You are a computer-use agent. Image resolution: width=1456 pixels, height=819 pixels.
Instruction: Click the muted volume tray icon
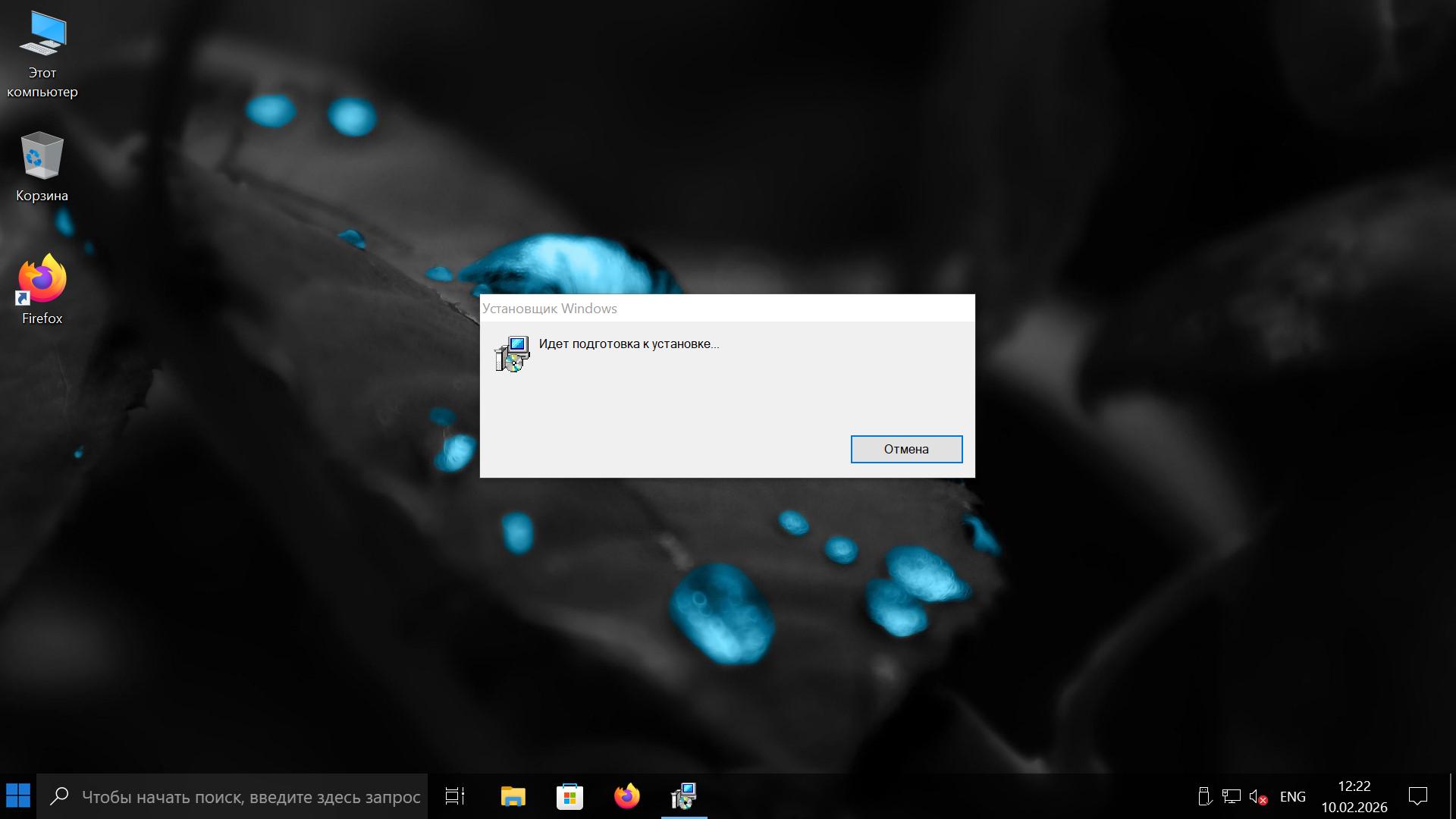tap(1258, 796)
